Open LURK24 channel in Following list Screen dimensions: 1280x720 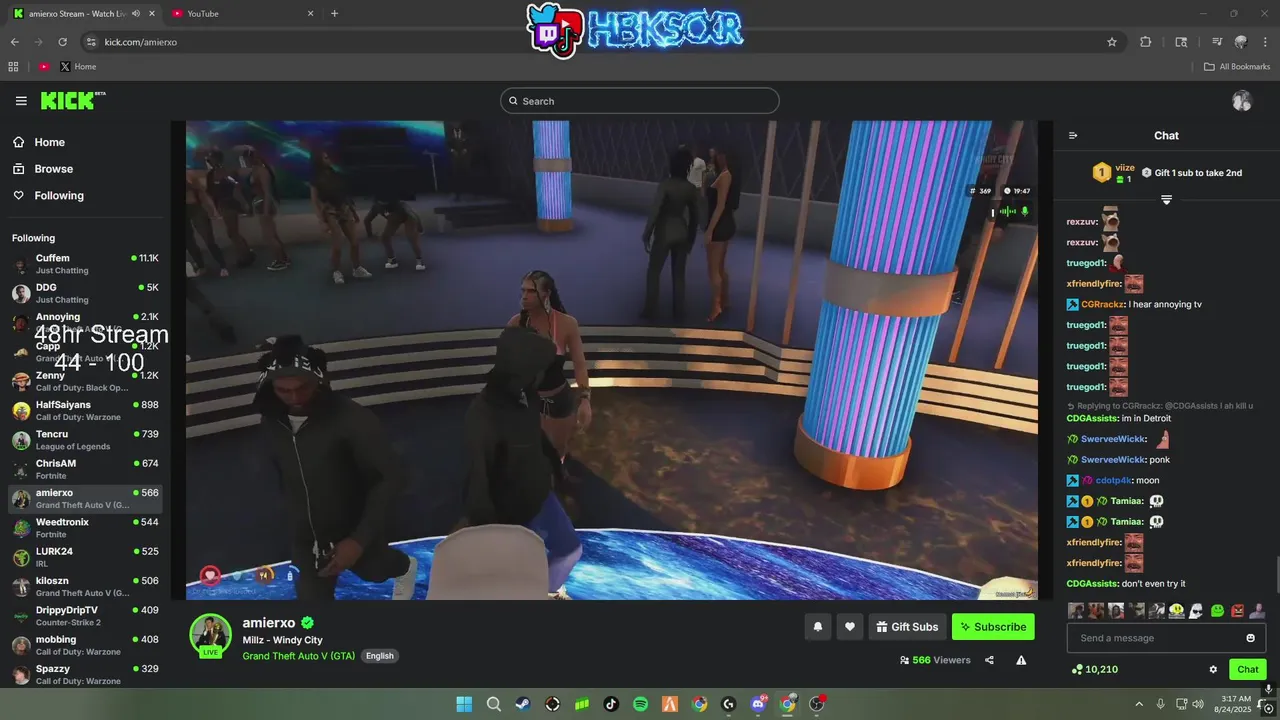(x=85, y=557)
